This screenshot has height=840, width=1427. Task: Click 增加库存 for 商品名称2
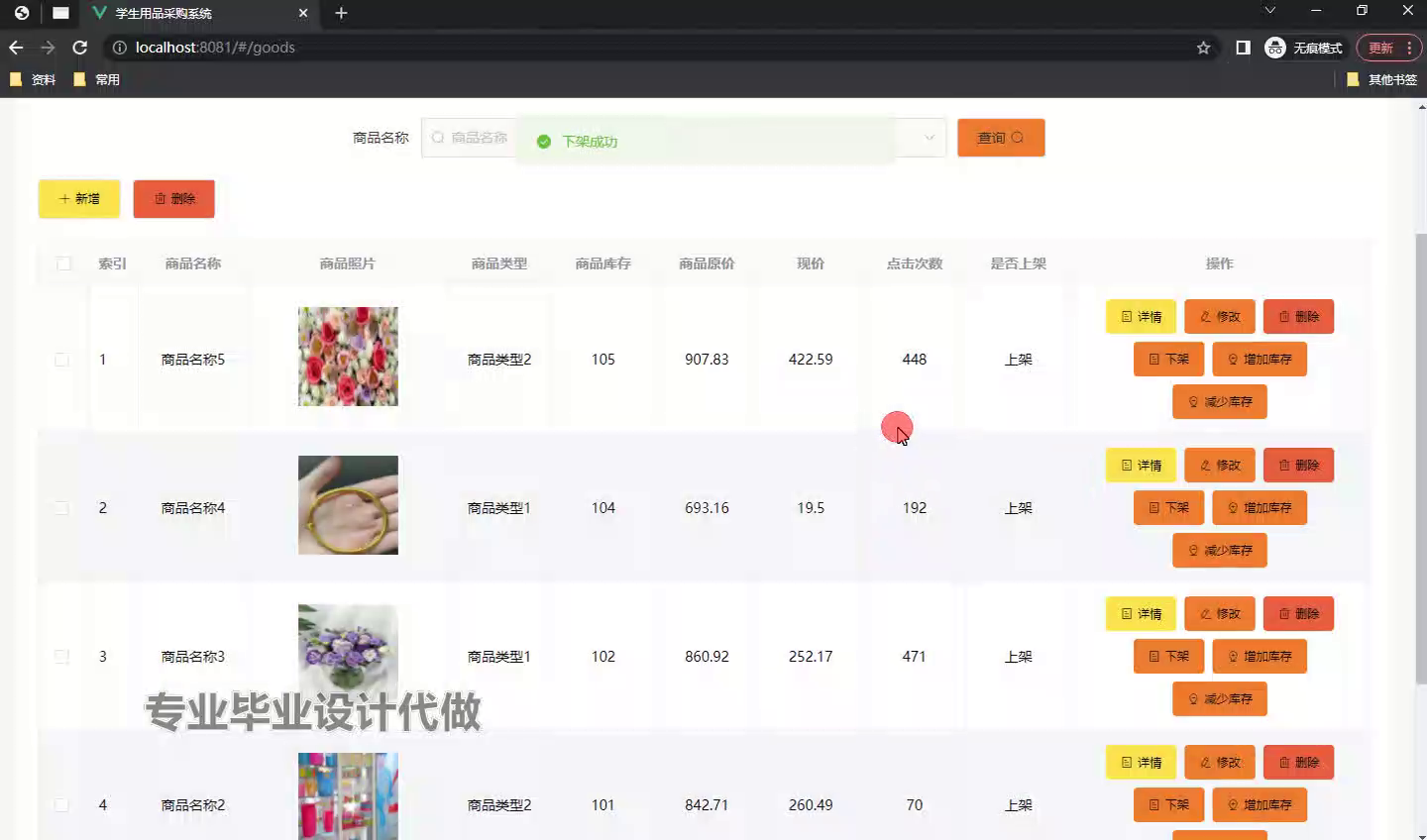coord(1260,805)
